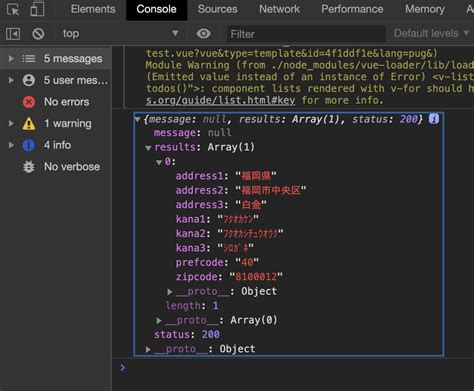Expand __proto__: Object under zipcode
This screenshot has width=474, height=391.
pyautogui.click(x=170, y=292)
